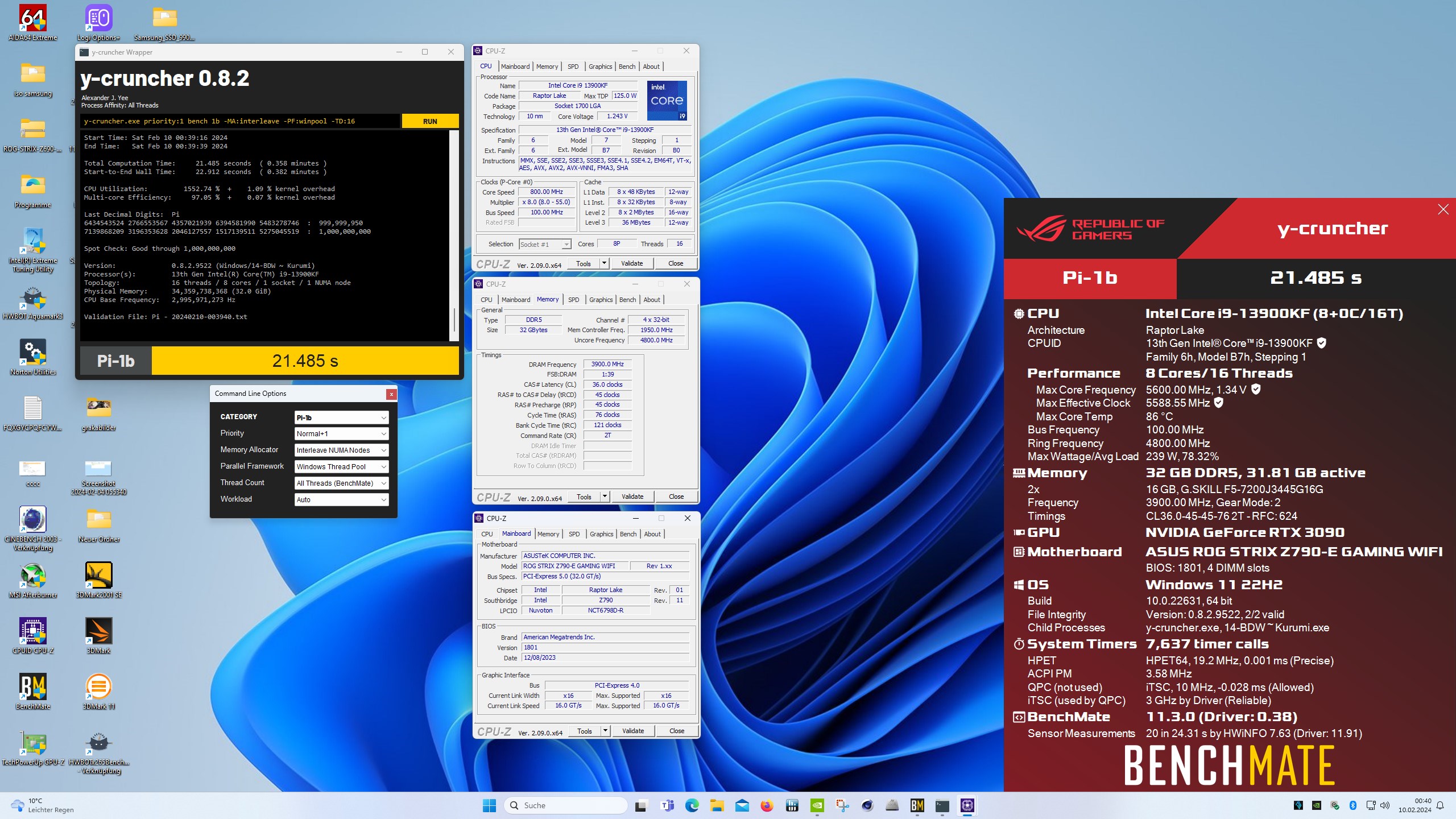Close the BenchMate y-cruncher result overlay
The width and height of the screenshot is (1456, 819).
coord(1443,210)
